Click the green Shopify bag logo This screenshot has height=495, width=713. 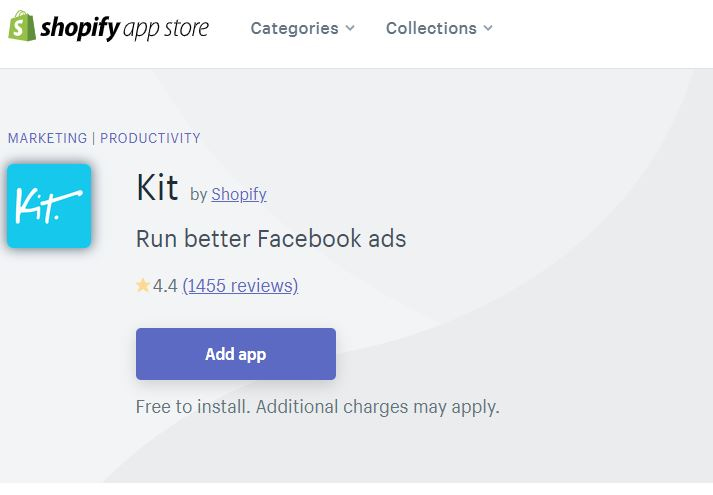[21, 26]
